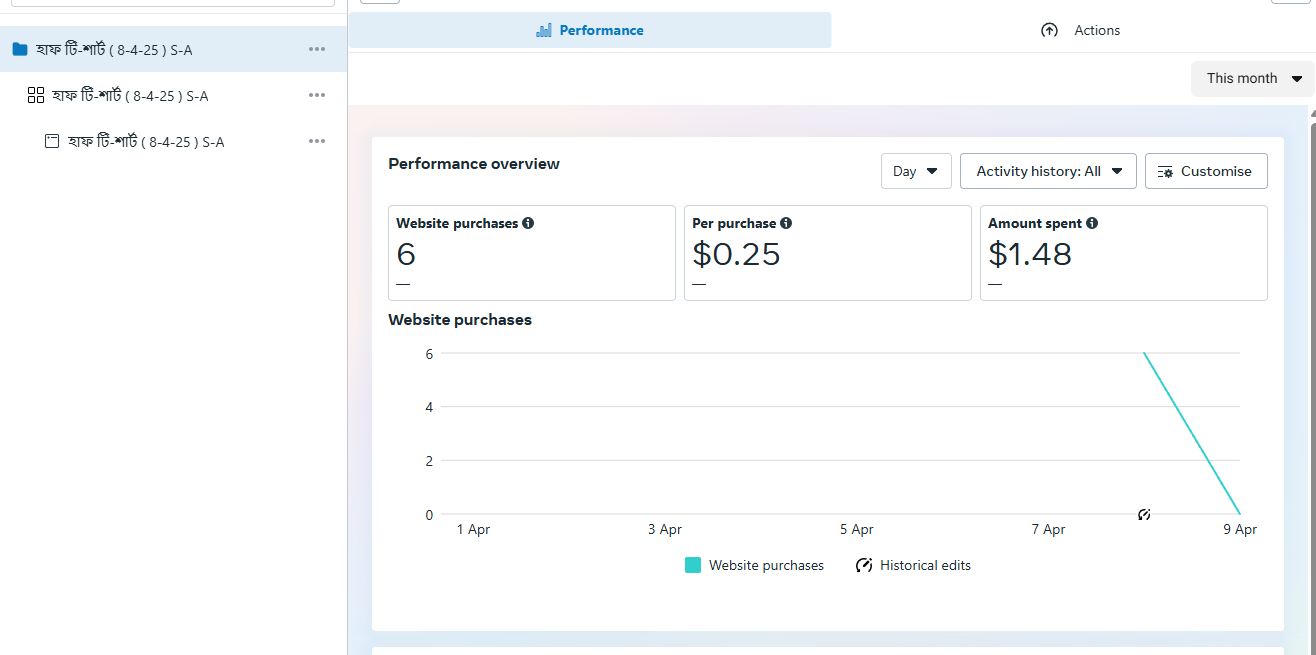Switch to the Performance tab

pos(590,30)
